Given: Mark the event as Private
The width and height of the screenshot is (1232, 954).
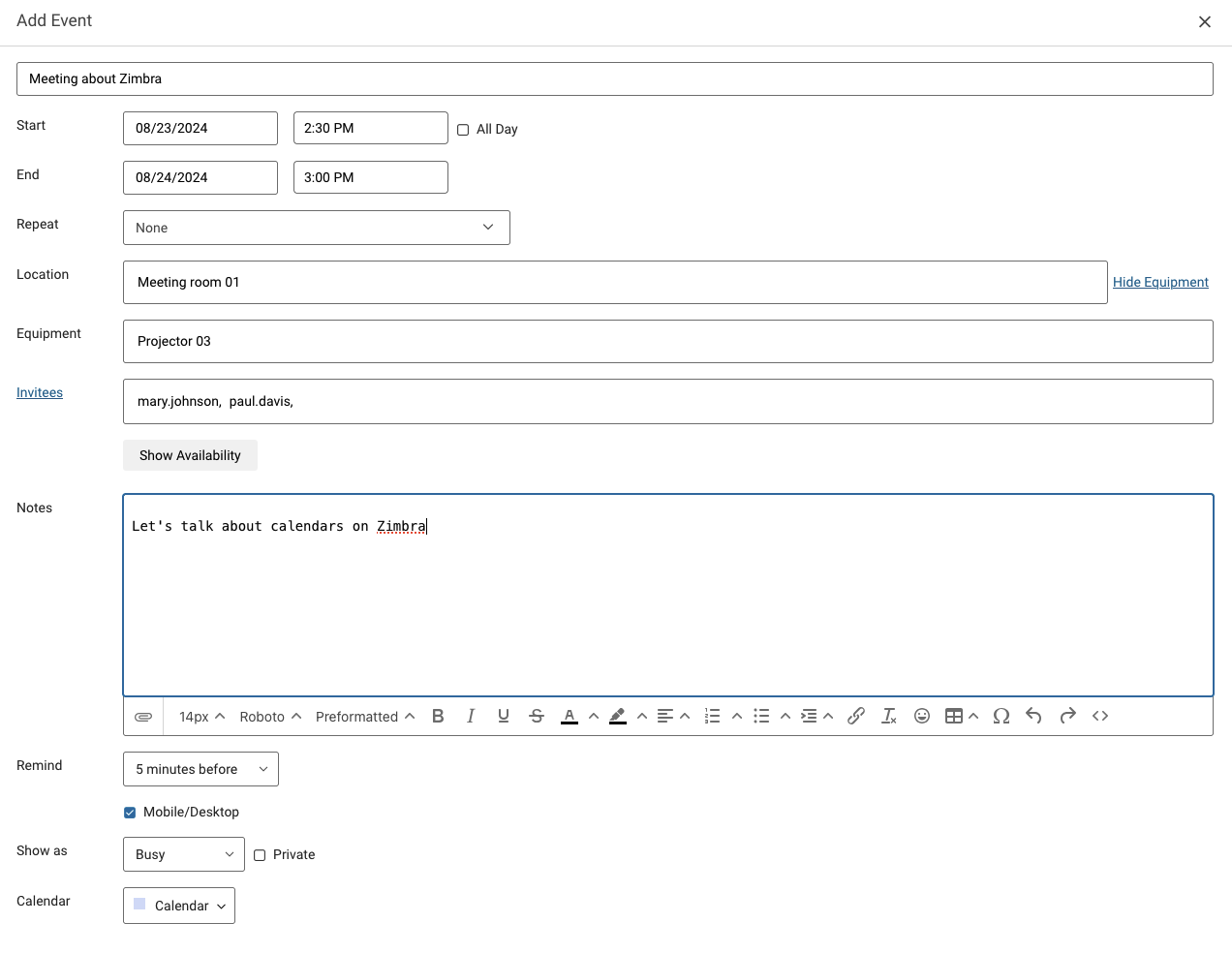Looking at the screenshot, I should pos(260,855).
